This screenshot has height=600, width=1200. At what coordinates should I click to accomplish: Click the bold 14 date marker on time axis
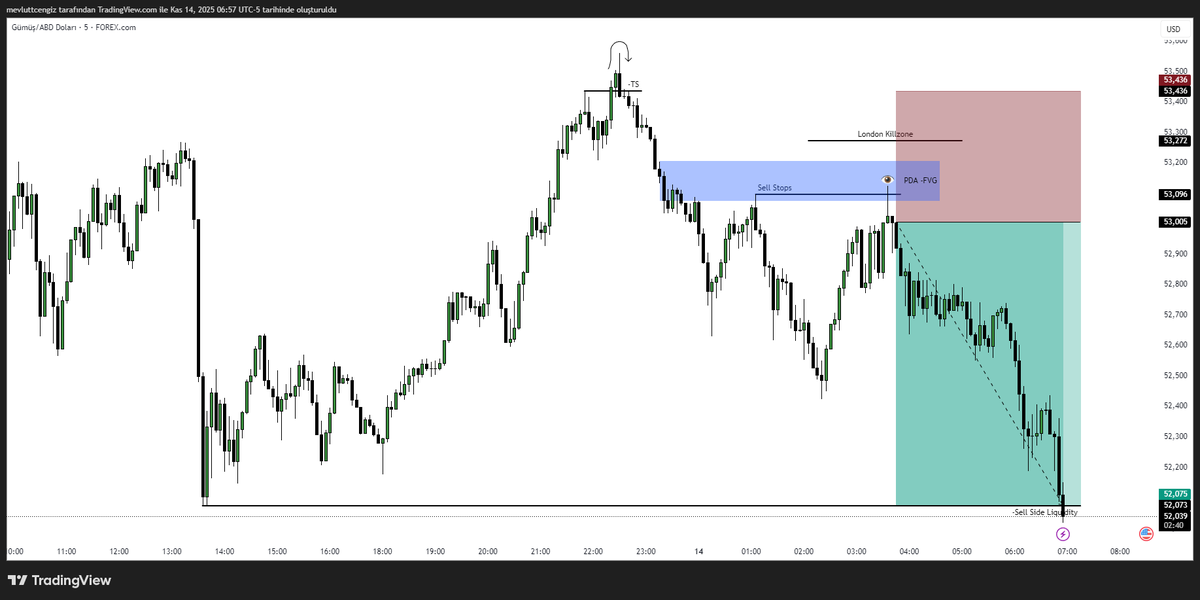699,551
